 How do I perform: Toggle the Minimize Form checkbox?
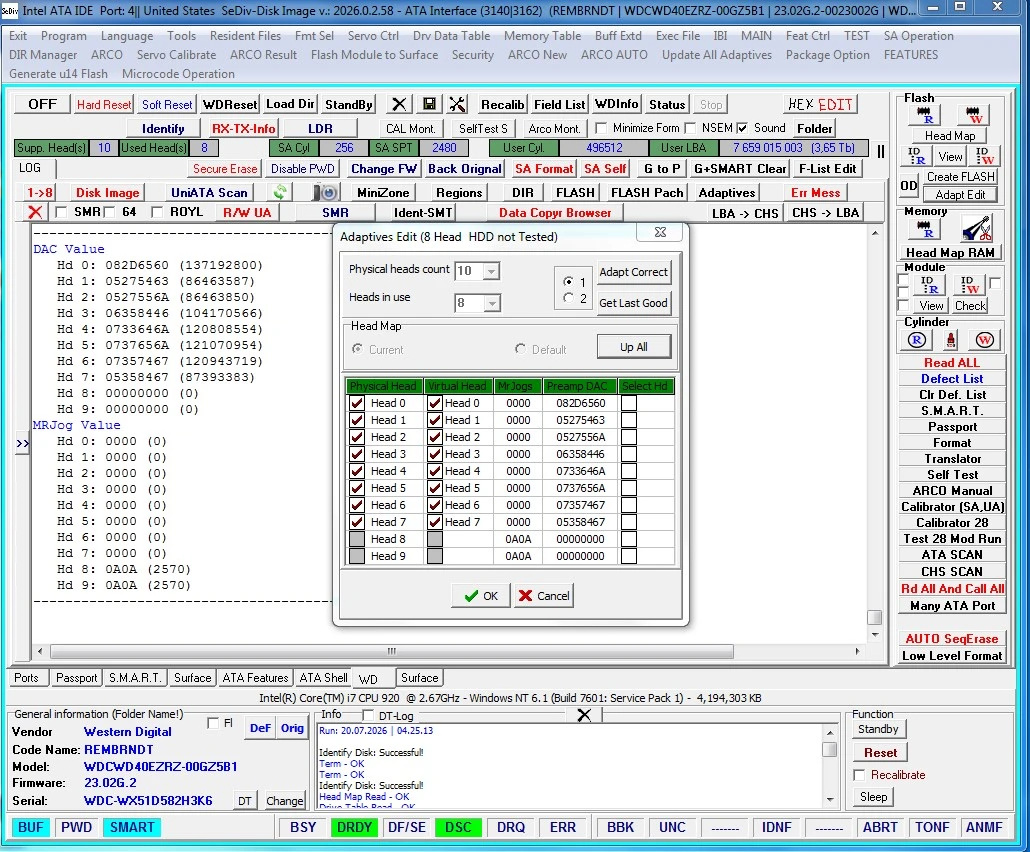click(600, 128)
